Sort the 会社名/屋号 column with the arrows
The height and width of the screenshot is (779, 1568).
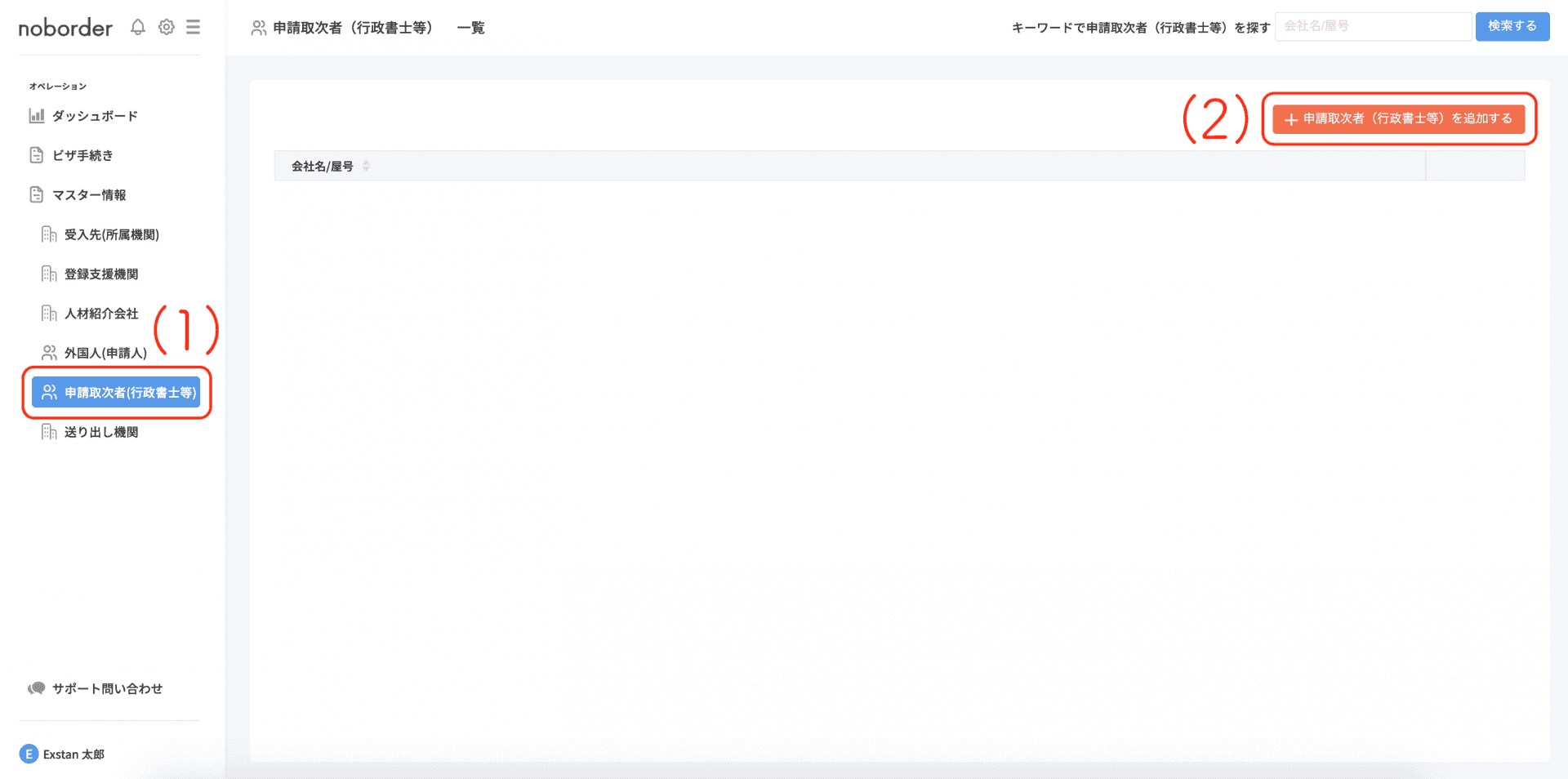pos(366,164)
